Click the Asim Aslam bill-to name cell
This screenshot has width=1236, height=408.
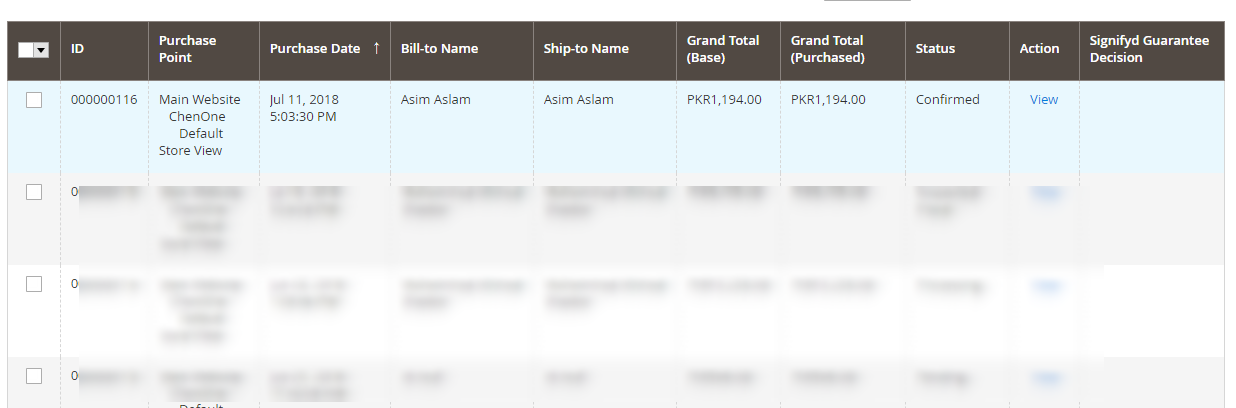pos(436,100)
